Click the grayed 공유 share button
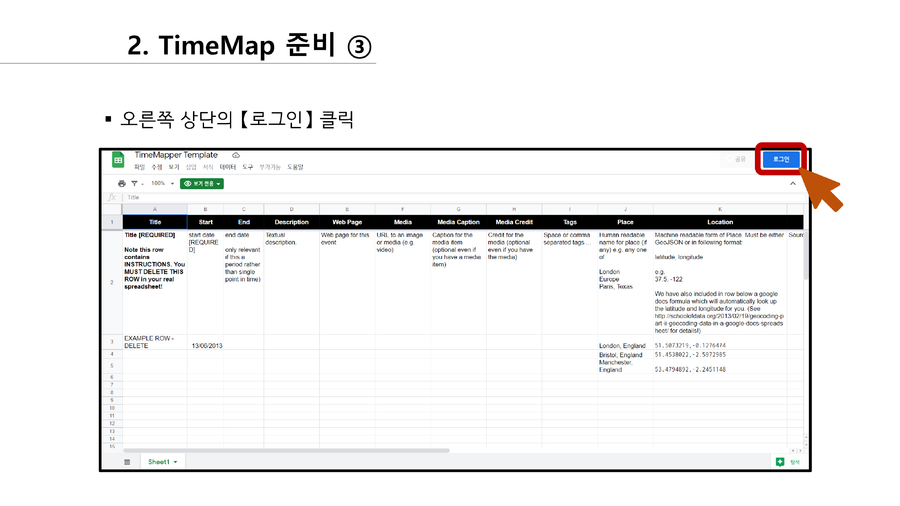The height and width of the screenshot is (506, 900). click(x=736, y=159)
